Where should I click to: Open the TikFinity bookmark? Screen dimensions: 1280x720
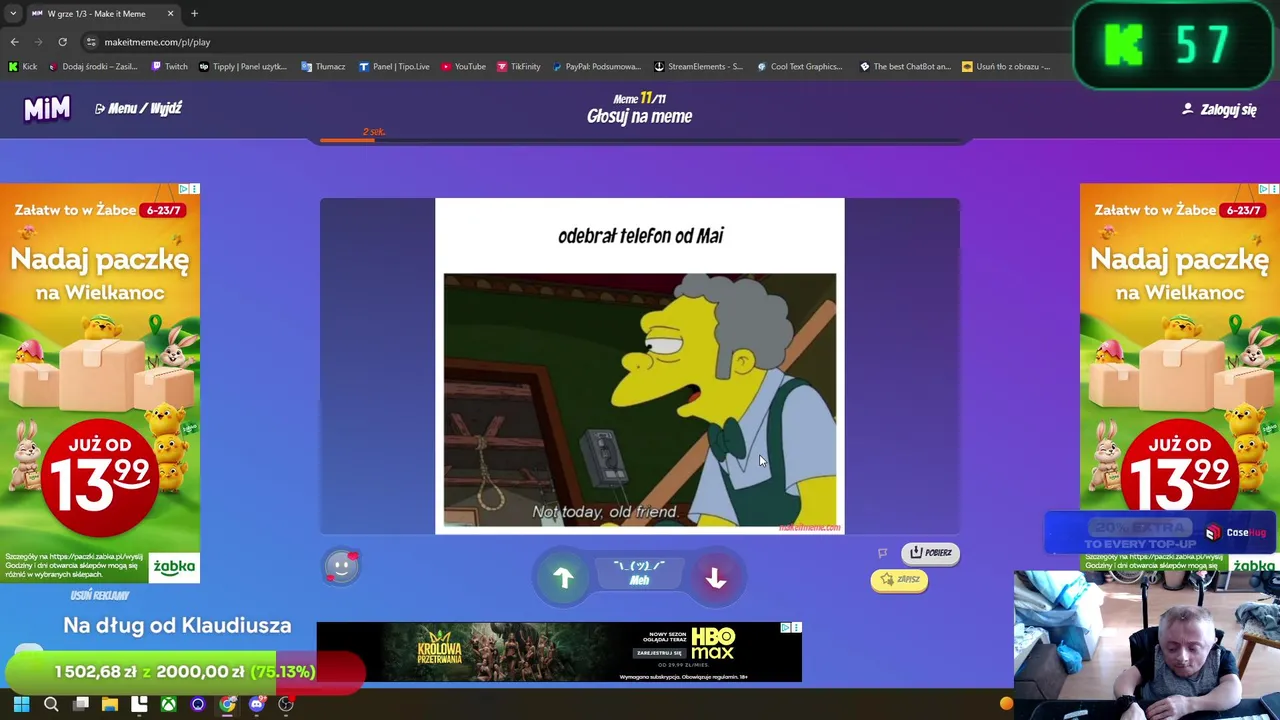pos(518,66)
